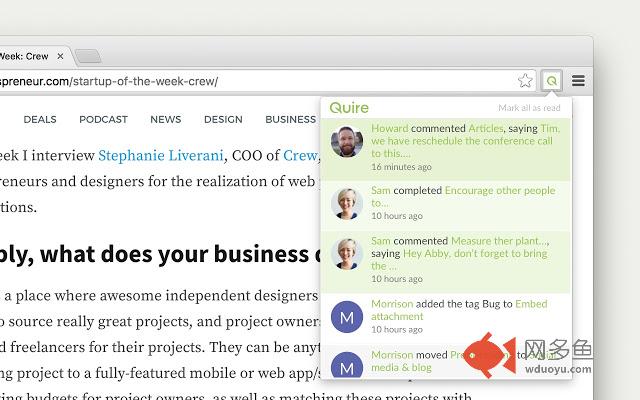Image resolution: width=640 pixels, height=400 pixels.
Task: Open the 'Embed attachment' task link
Action: 459,310
